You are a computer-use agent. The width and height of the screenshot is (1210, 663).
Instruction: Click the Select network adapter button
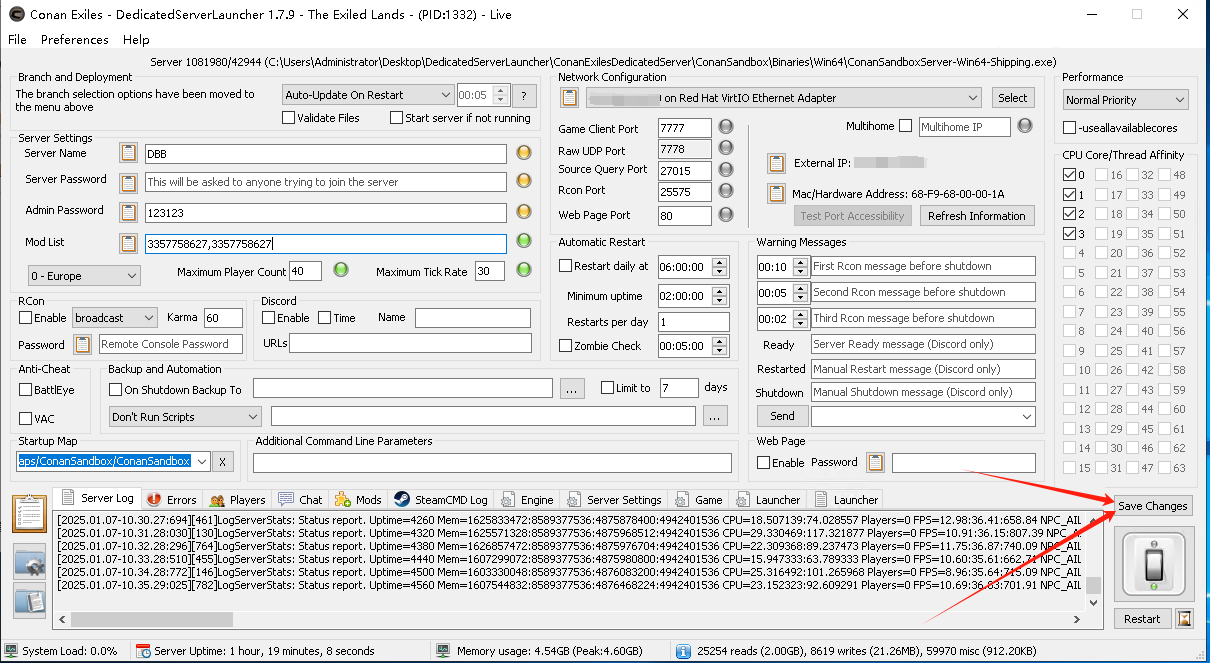click(x=1012, y=98)
